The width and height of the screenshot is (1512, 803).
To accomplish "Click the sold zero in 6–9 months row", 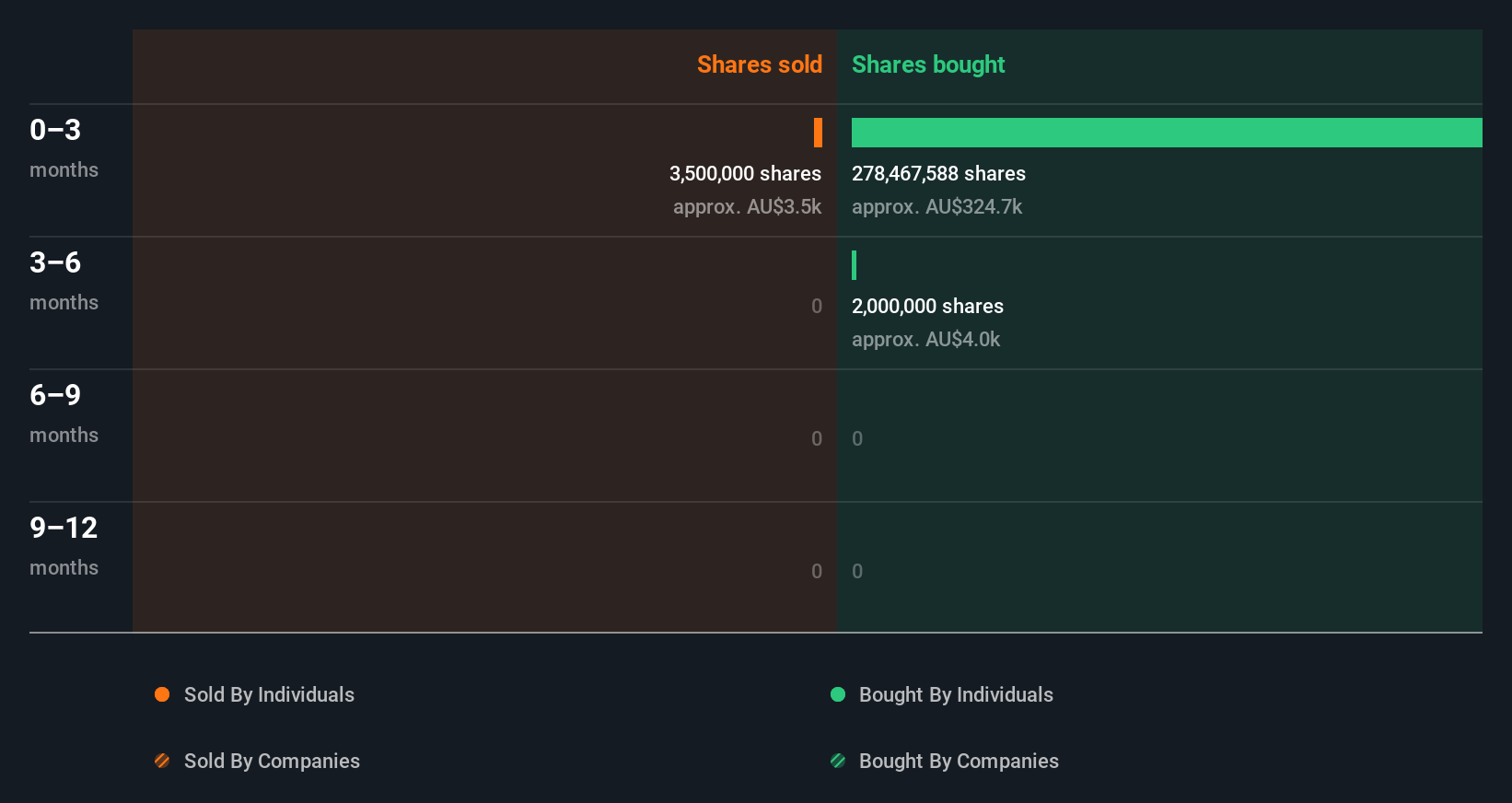I will click(x=817, y=438).
